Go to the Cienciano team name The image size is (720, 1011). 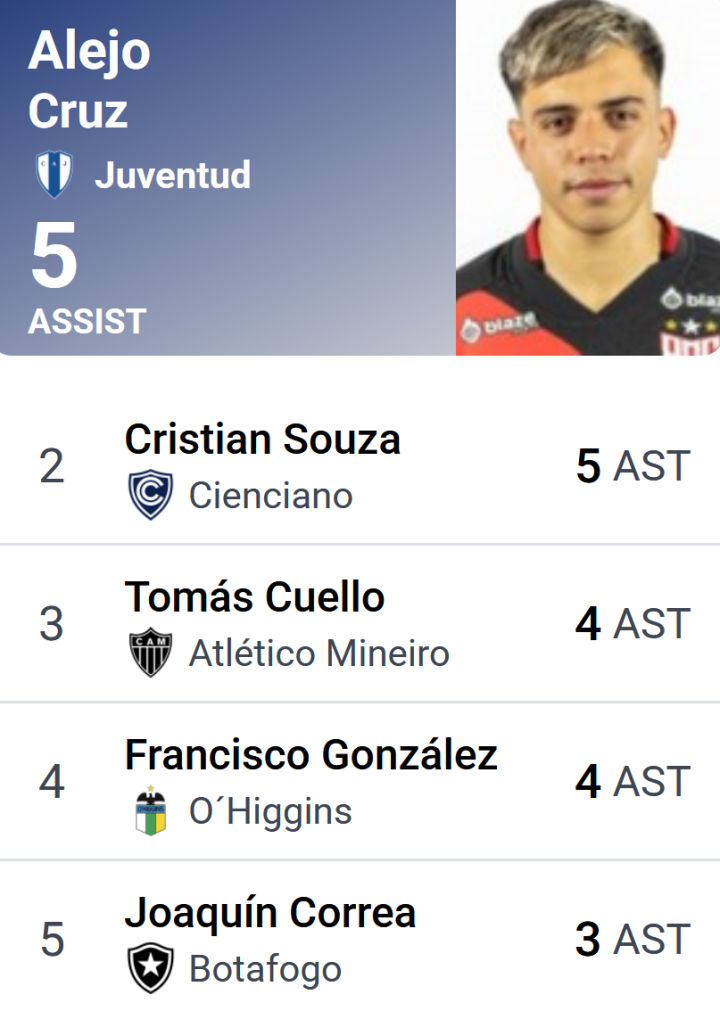tap(271, 496)
